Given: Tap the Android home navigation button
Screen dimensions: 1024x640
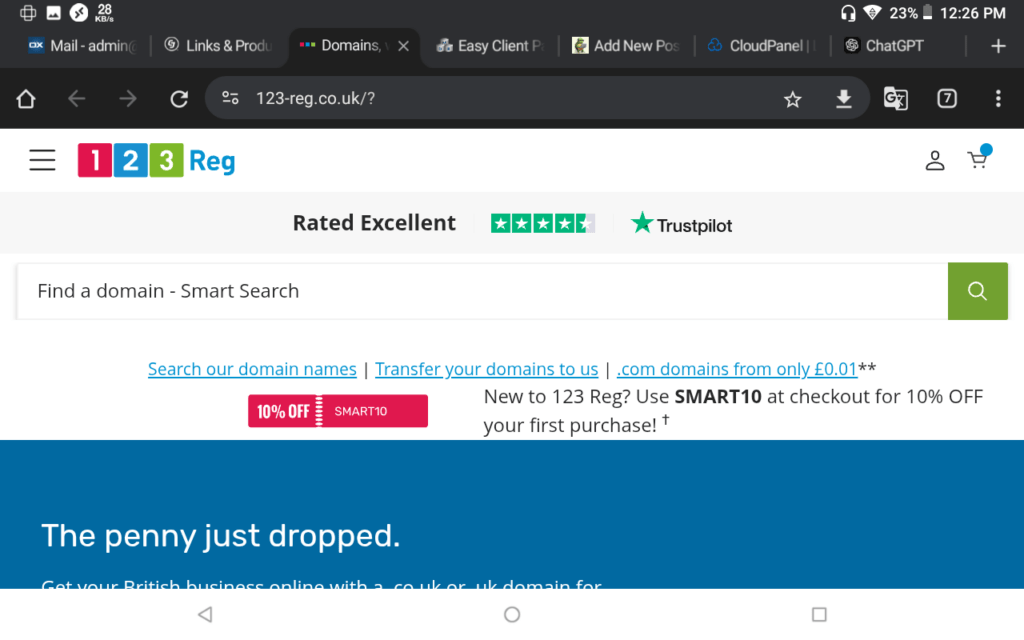Looking at the screenshot, I should pos(512,614).
